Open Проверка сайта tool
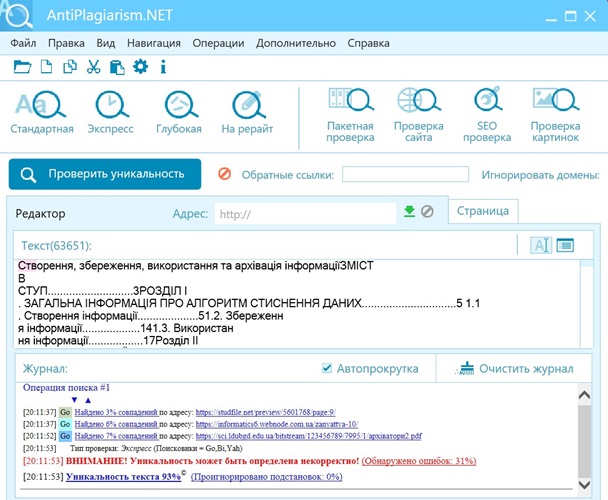Image resolution: width=608 pixels, height=500 pixels. pyautogui.click(x=419, y=115)
